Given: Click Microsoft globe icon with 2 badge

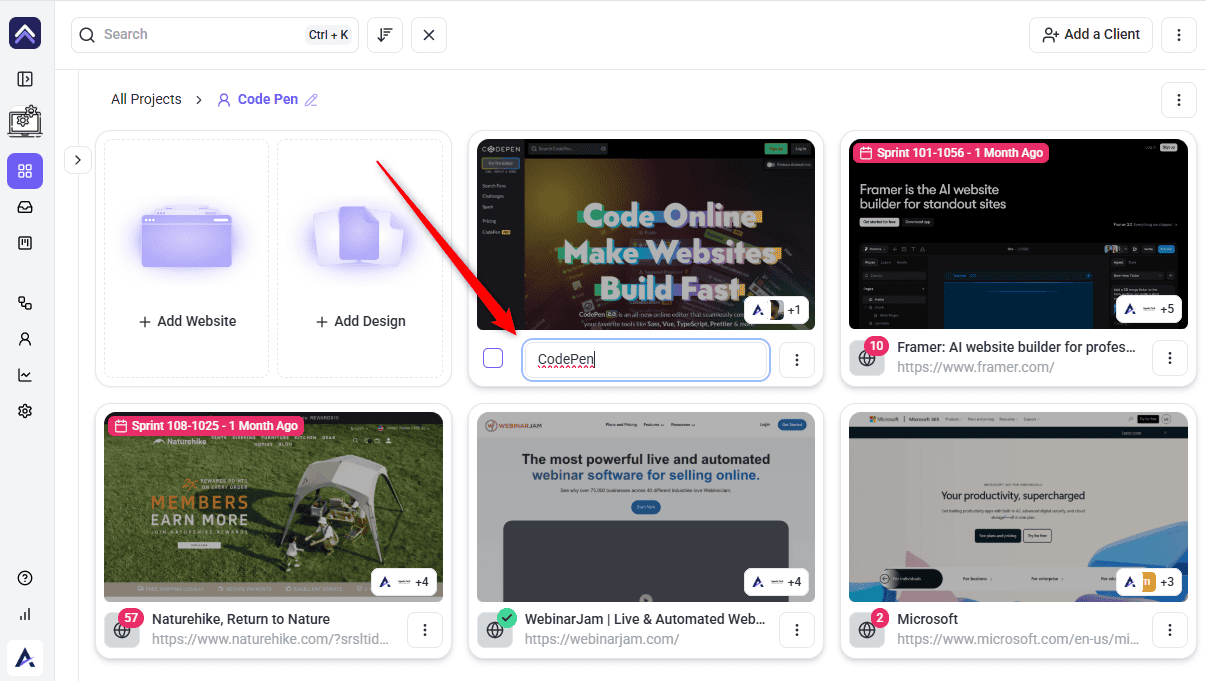Looking at the screenshot, I should click(x=867, y=629).
